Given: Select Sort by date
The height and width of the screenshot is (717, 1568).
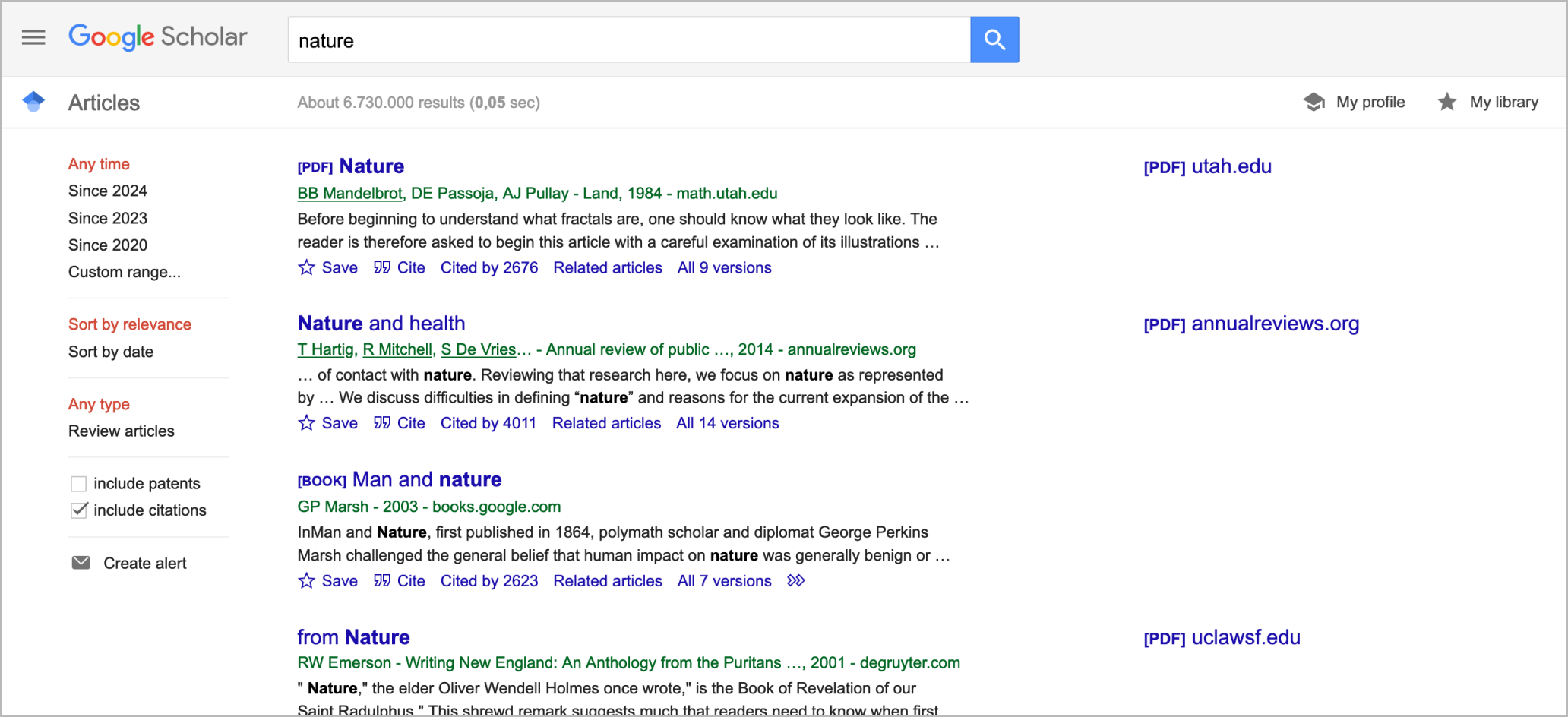Looking at the screenshot, I should 111,352.
